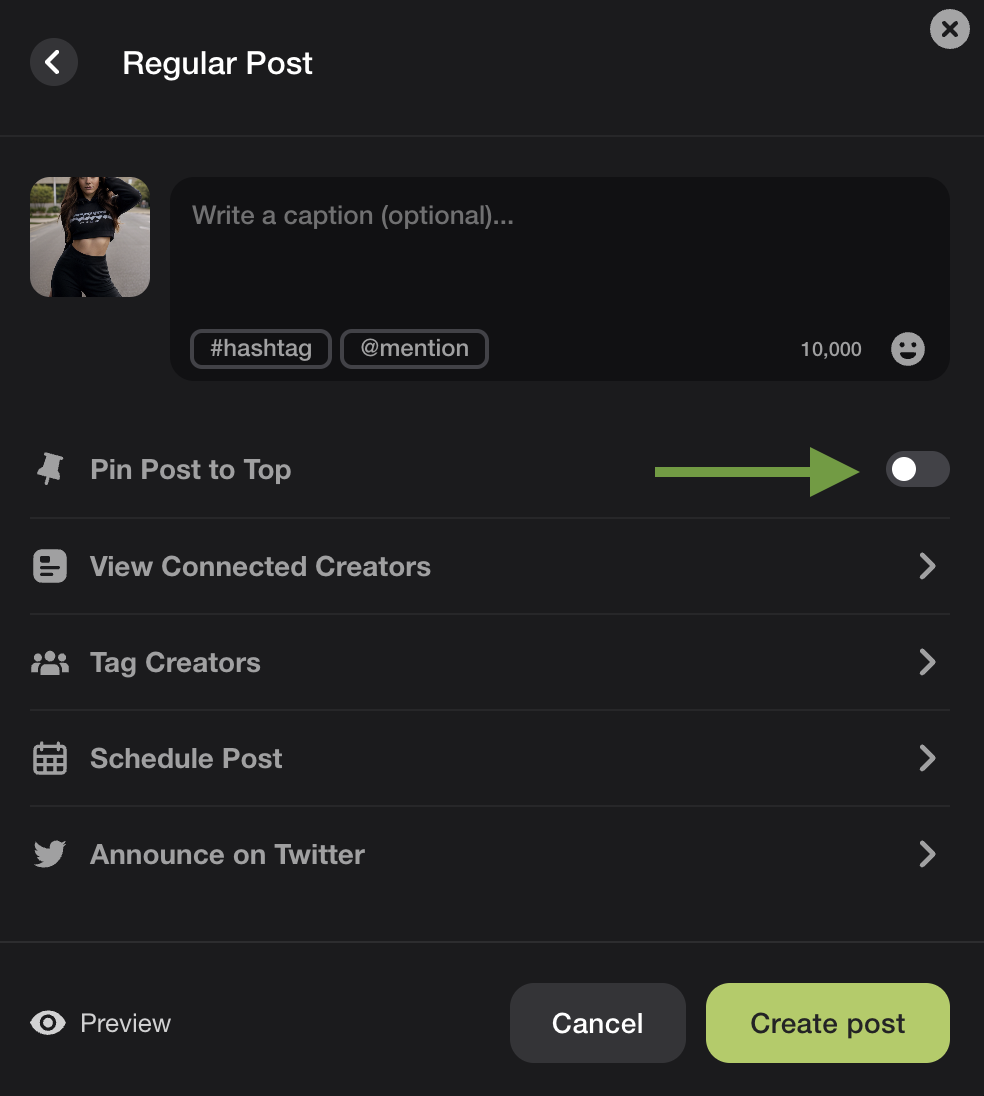Click the calendar icon beside Schedule Post
The image size is (984, 1096).
[49, 758]
